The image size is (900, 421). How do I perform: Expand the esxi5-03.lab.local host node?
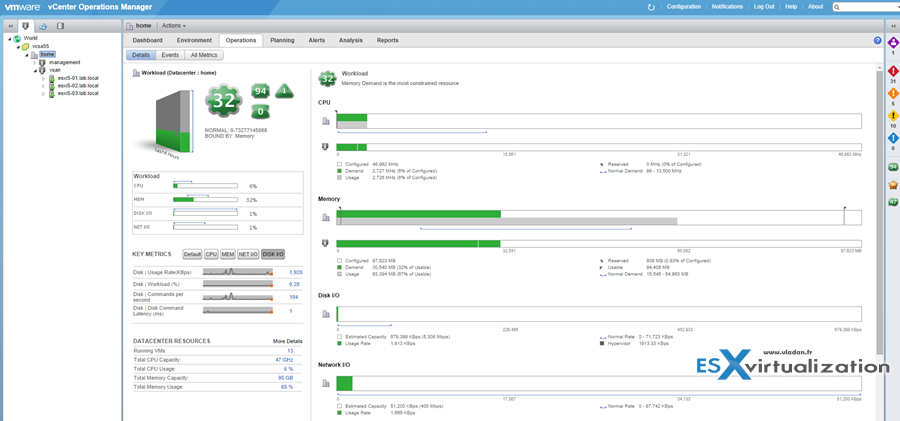44,93
